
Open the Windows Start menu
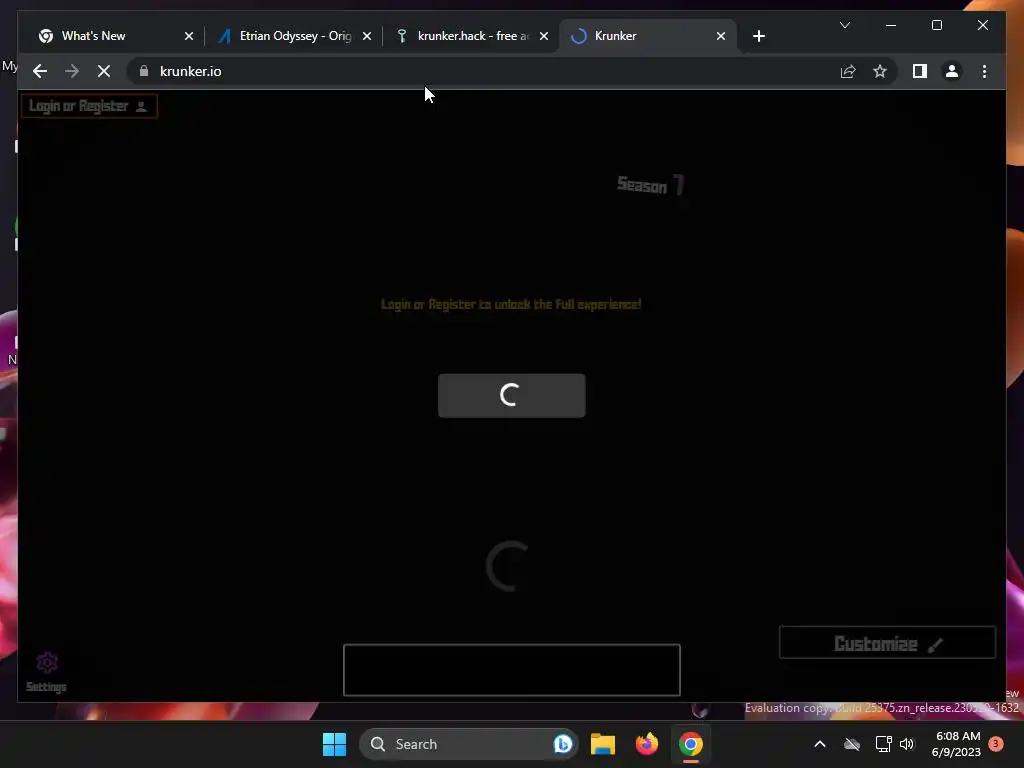[334, 744]
